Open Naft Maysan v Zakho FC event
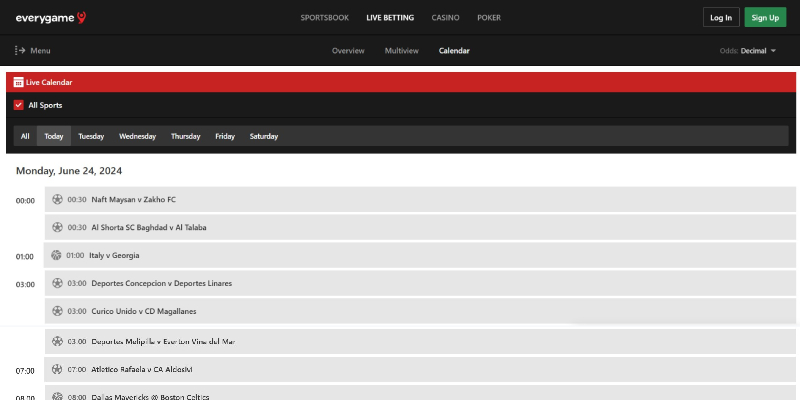Screen dimensions: 800x400 coord(420,199)
